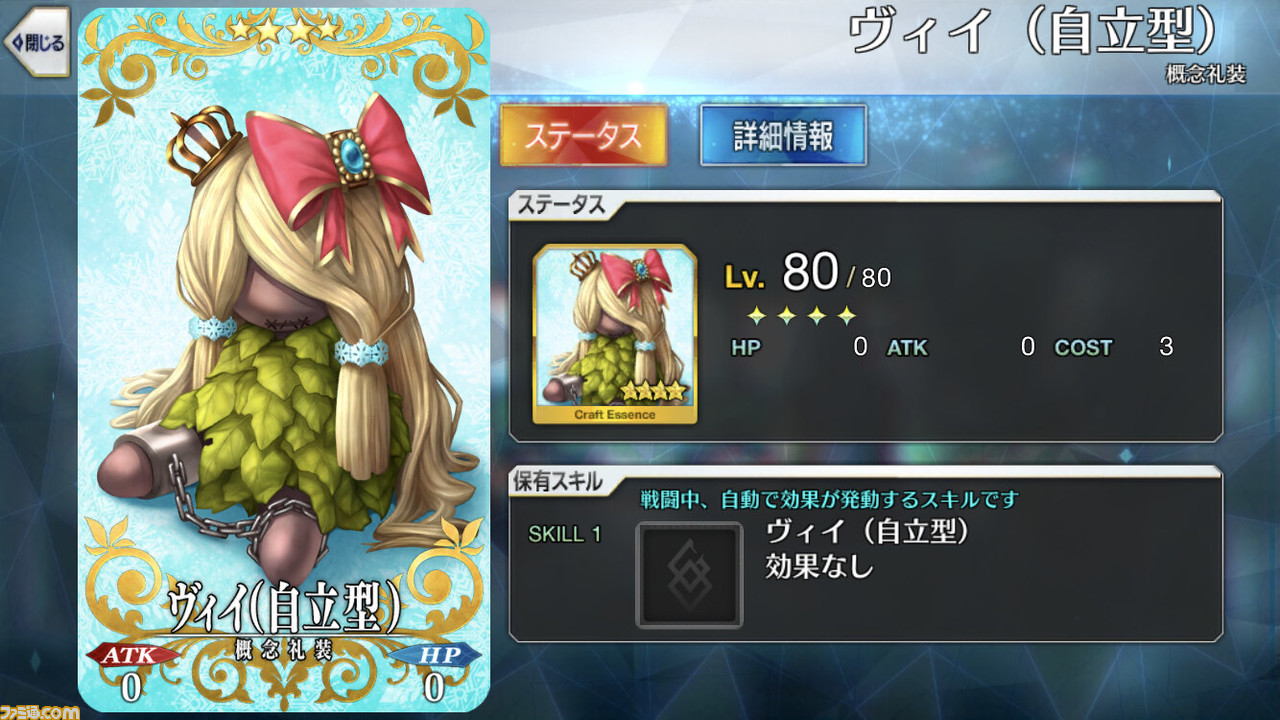Click the four-star rating under Lv. 80
Image resolution: width=1280 pixels, height=720 pixels.
802,316
